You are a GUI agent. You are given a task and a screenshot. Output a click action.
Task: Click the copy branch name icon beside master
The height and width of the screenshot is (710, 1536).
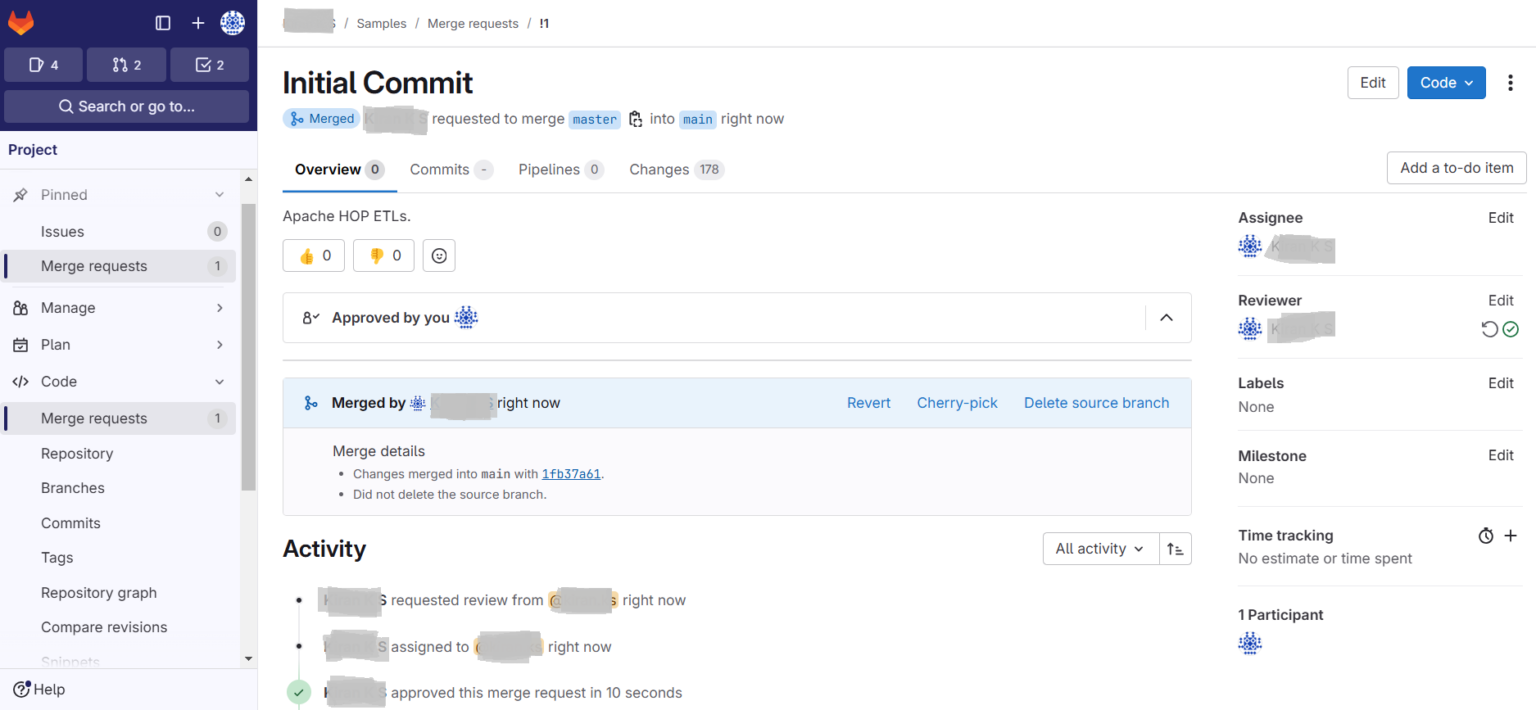click(636, 118)
